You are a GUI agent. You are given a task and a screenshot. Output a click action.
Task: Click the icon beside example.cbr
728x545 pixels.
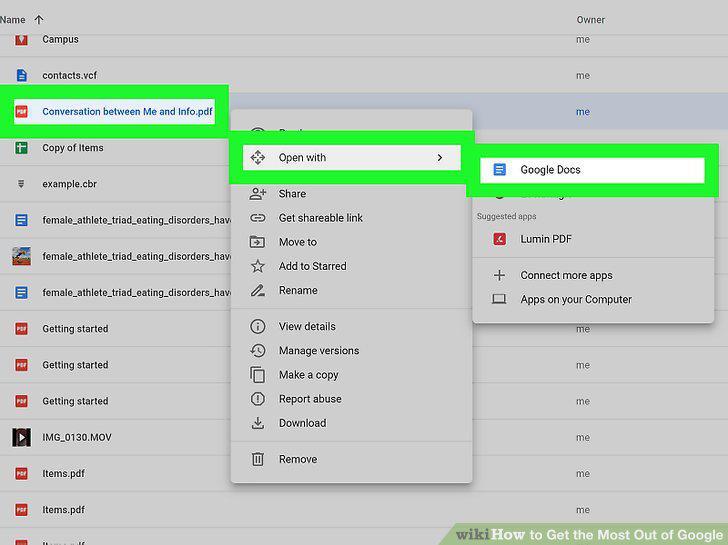click(21, 184)
